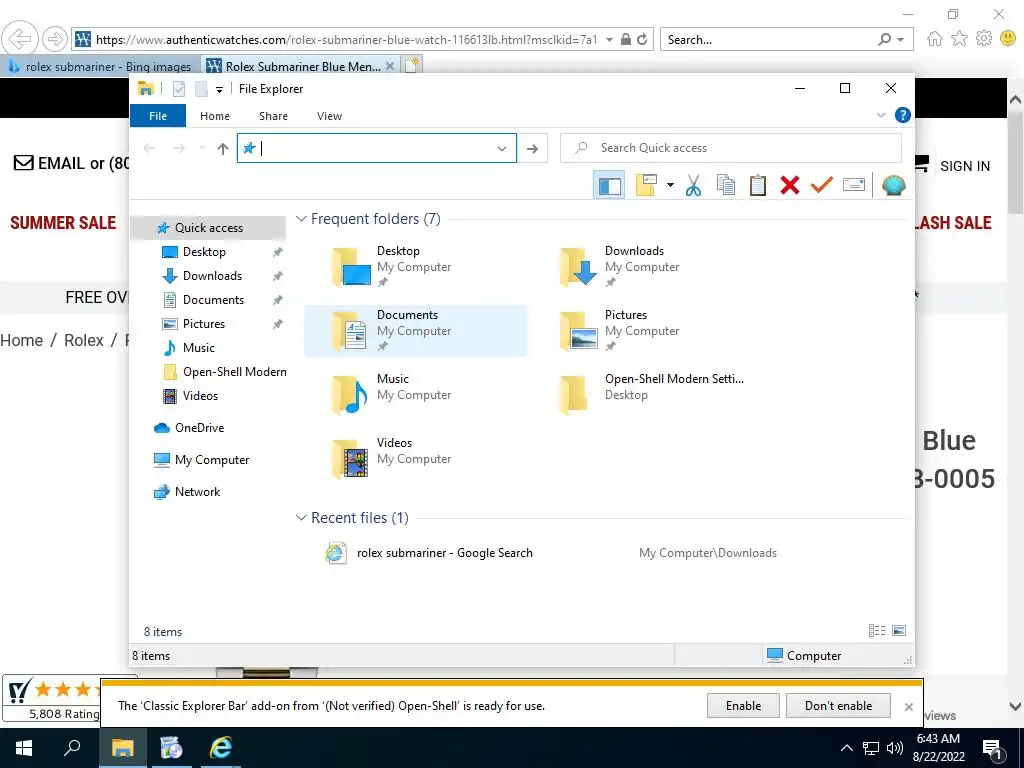Click the Internet Explorer refresh icon
Viewport: 1024px width, 768px height.
point(643,39)
